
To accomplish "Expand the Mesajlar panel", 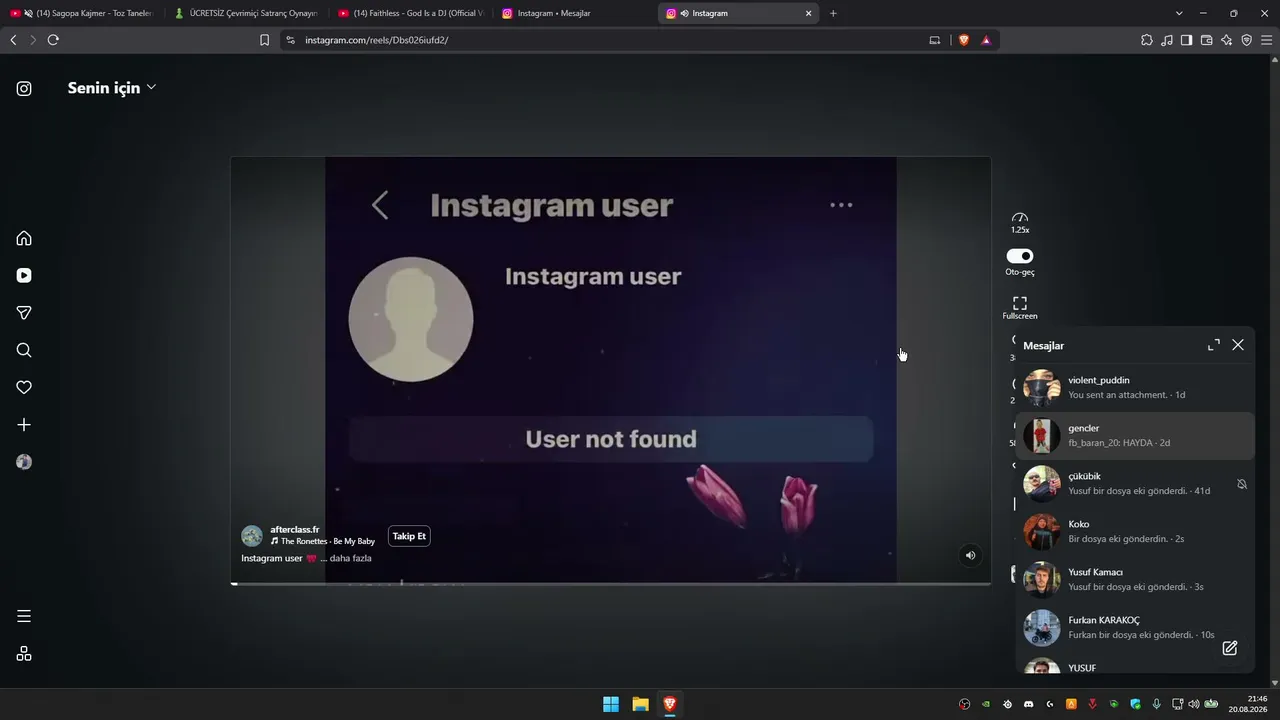I will point(1213,345).
